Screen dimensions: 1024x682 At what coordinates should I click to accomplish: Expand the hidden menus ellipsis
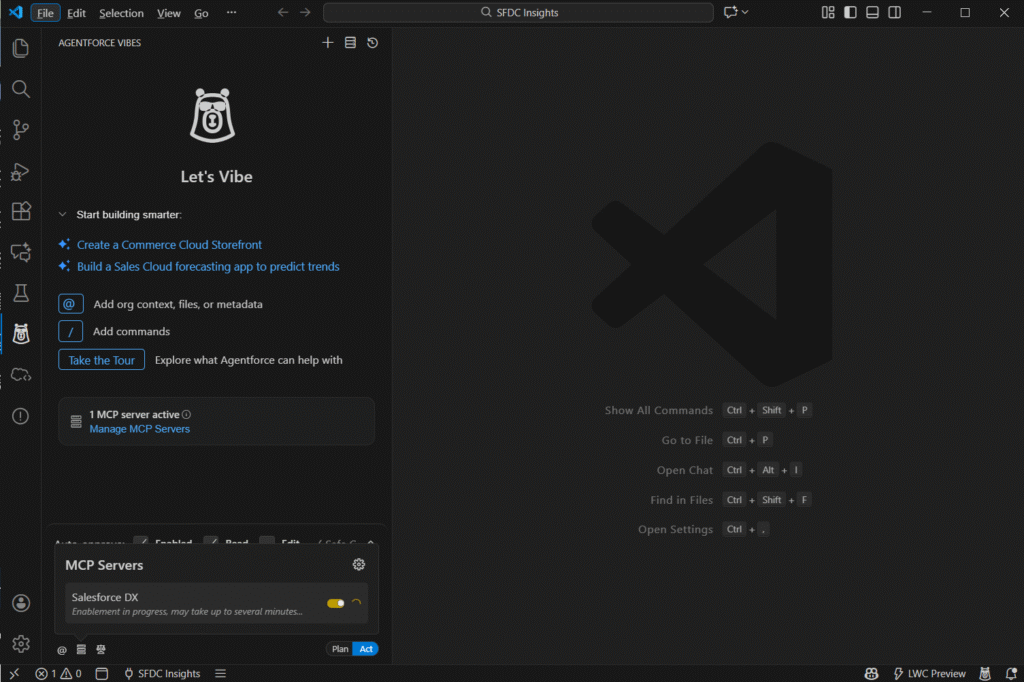[231, 13]
